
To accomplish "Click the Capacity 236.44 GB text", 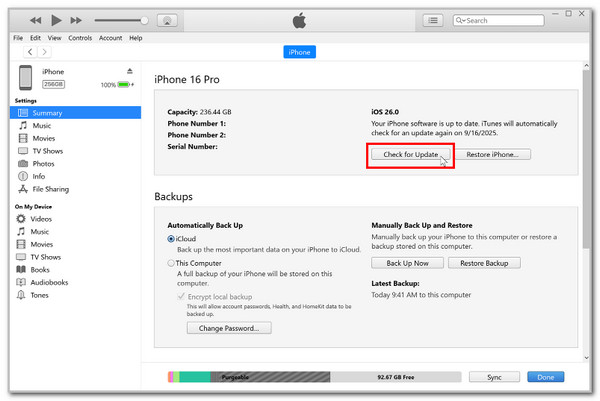I will pos(199,112).
